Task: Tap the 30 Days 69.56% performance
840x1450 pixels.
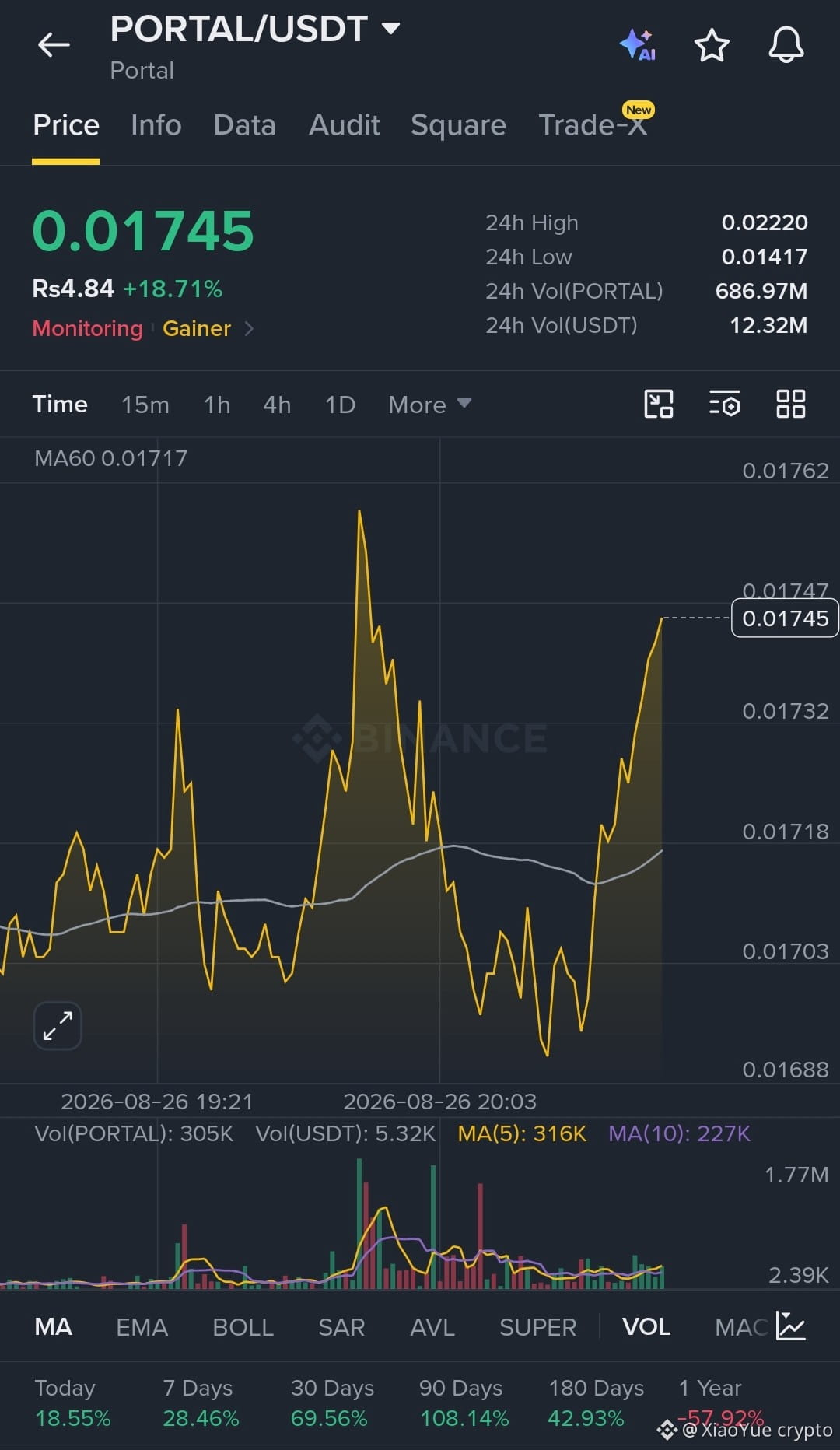Action: [x=332, y=1403]
